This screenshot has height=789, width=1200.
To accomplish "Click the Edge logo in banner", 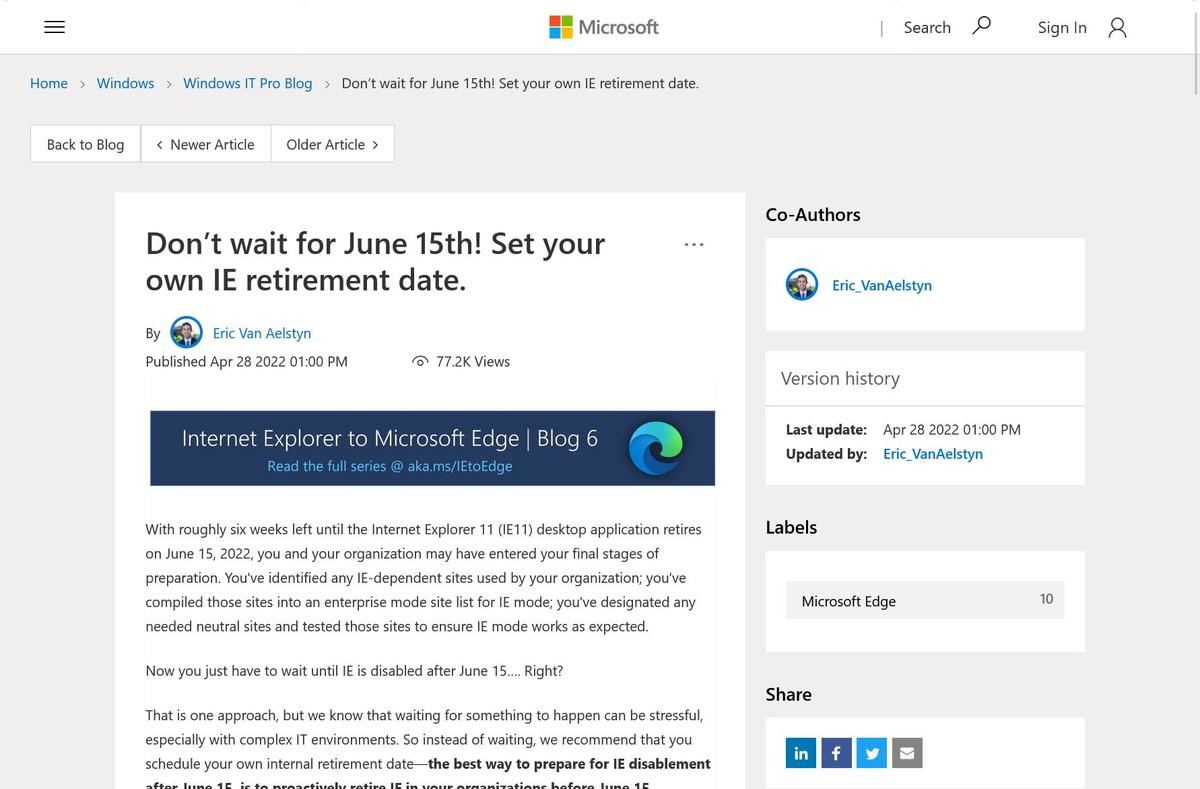I will click(656, 448).
